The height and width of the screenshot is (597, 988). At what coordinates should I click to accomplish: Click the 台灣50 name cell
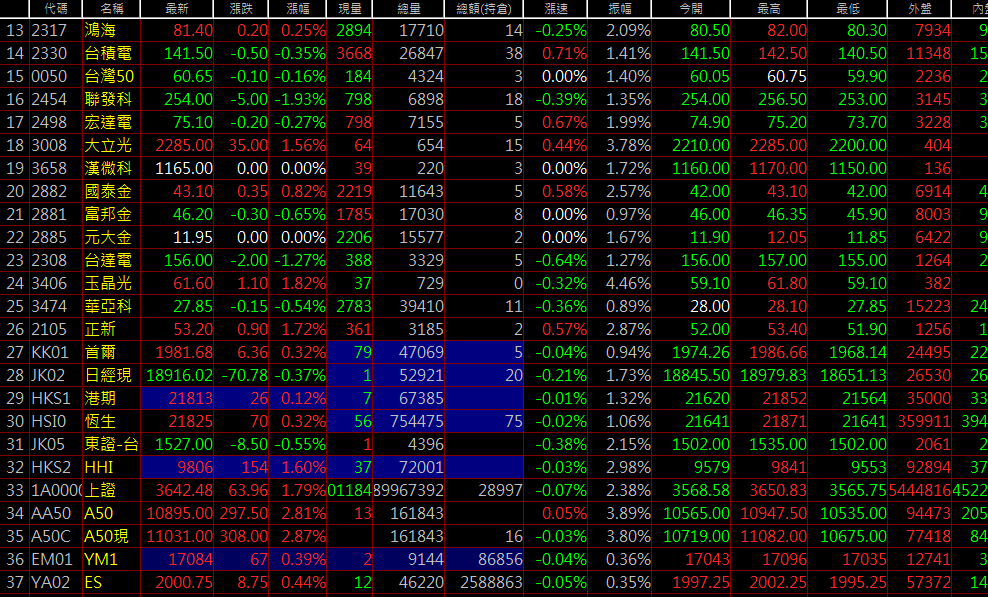coord(110,76)
